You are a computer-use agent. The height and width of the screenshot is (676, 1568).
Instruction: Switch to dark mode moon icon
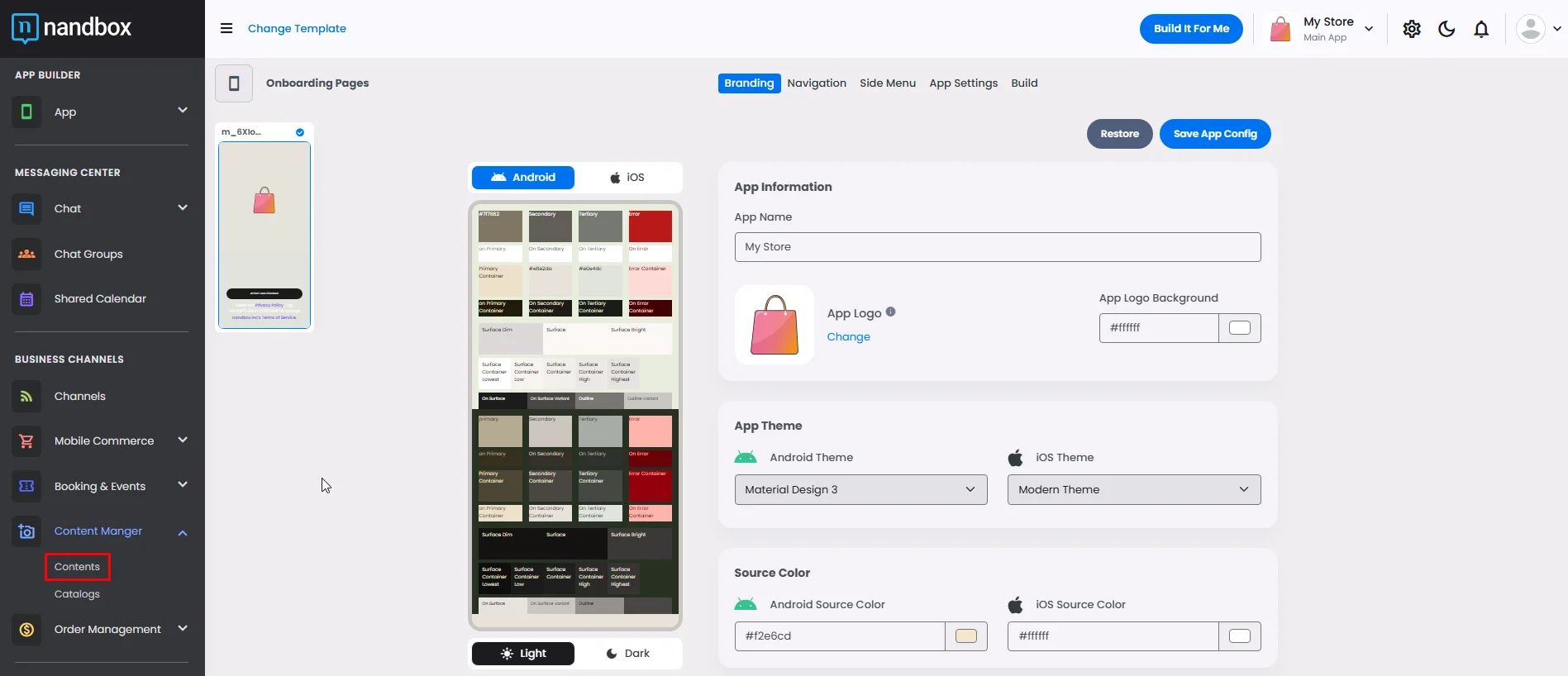coord(1446,29)
